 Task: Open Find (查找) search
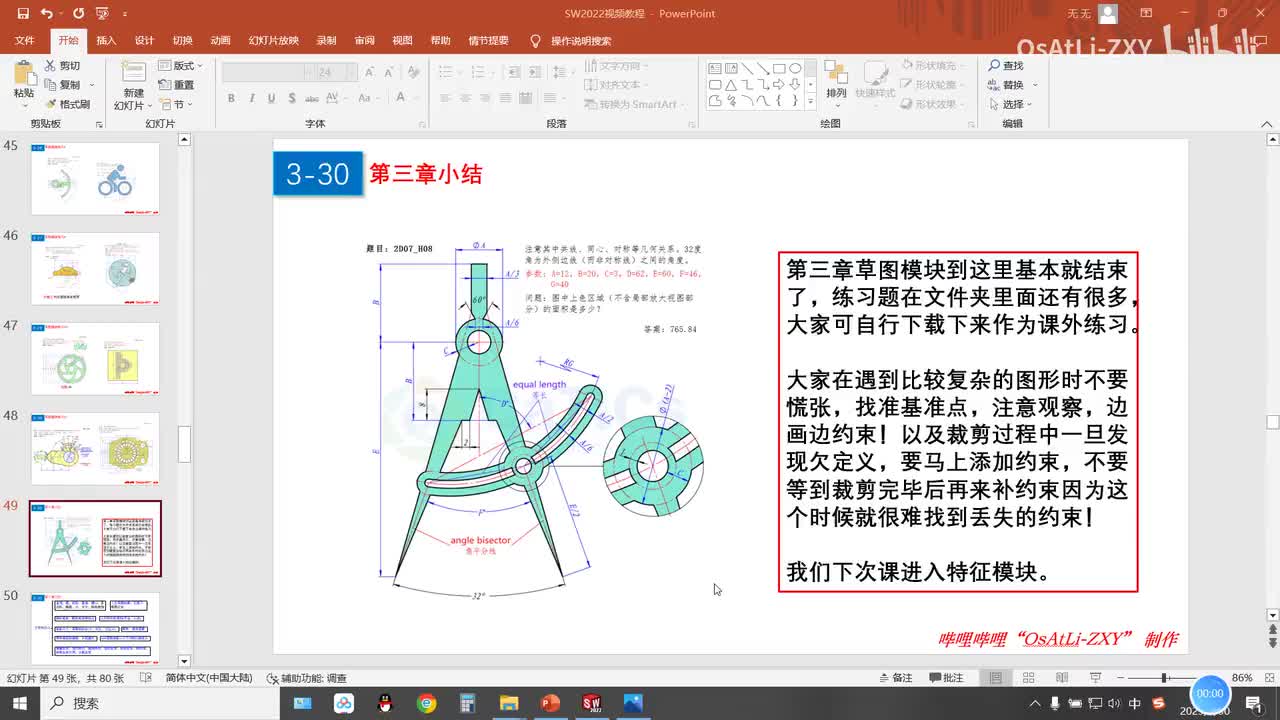(x=1006, y=66)
